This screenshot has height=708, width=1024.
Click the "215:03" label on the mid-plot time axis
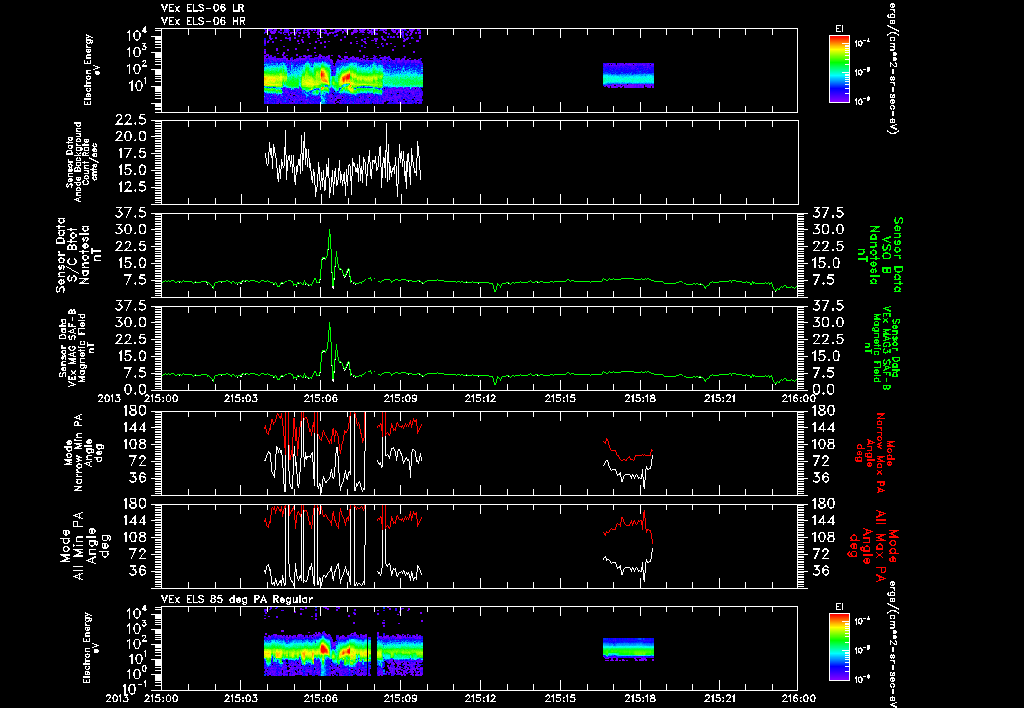point(241,398)
